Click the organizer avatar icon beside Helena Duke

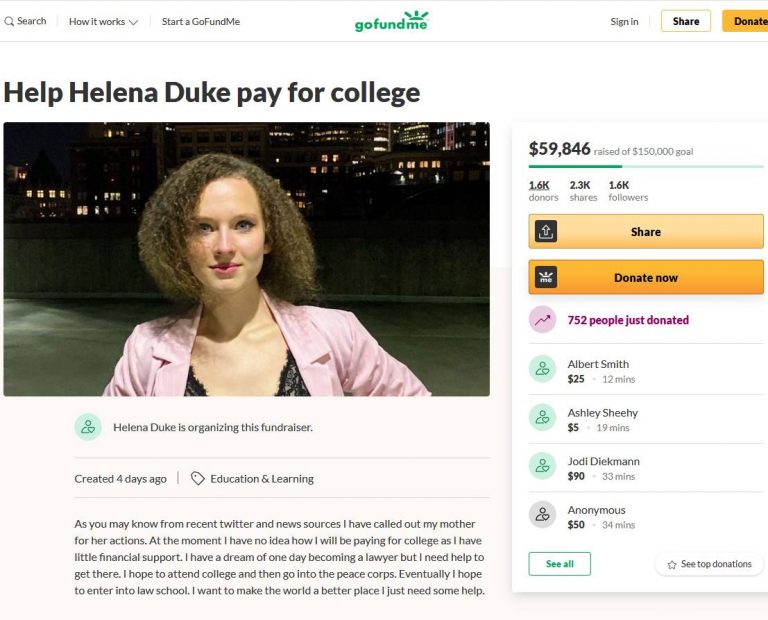[88, 427]
